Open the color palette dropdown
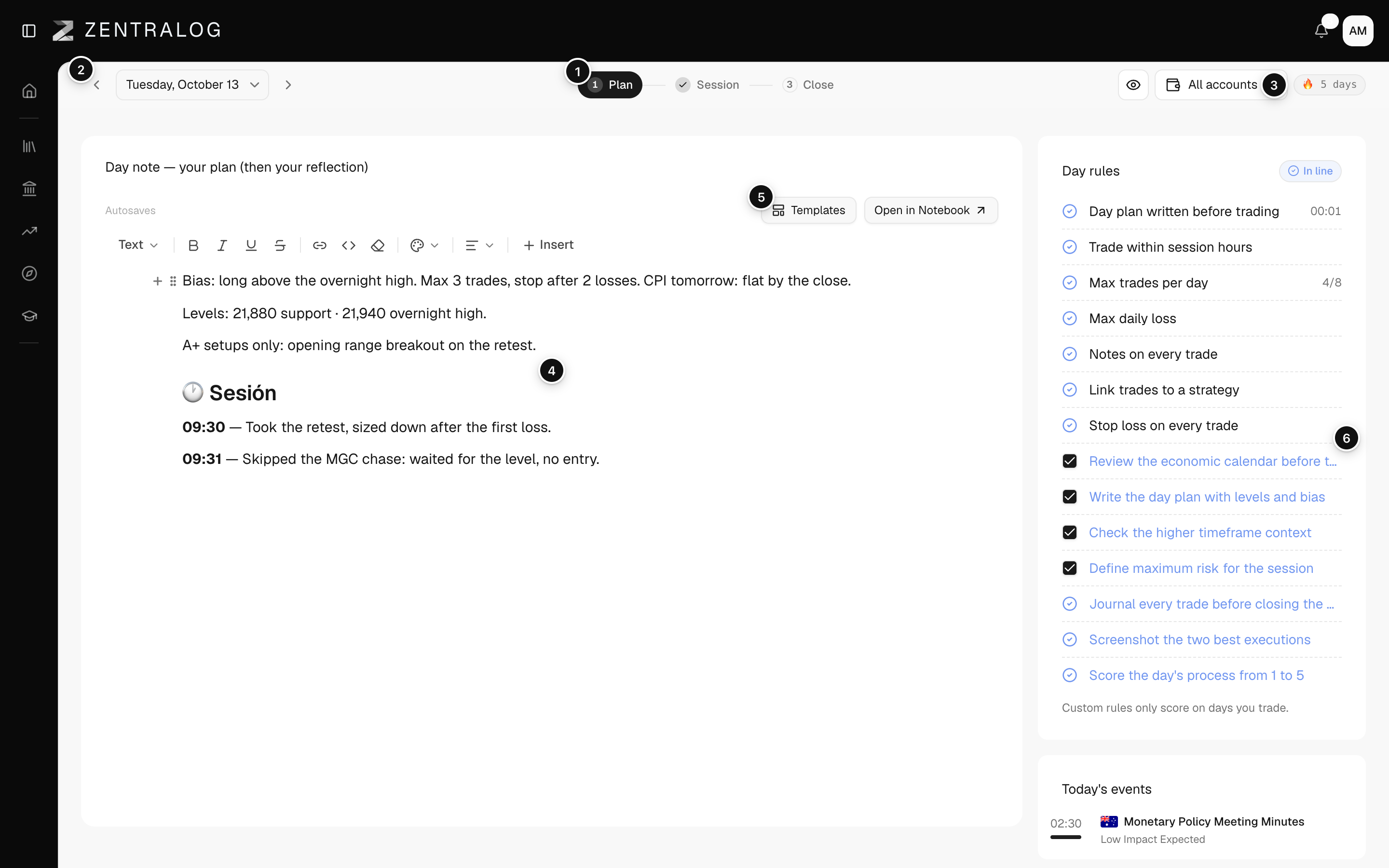Image resolution: width=1389 pixels, height=868 pixels. [x=424, y=245]
